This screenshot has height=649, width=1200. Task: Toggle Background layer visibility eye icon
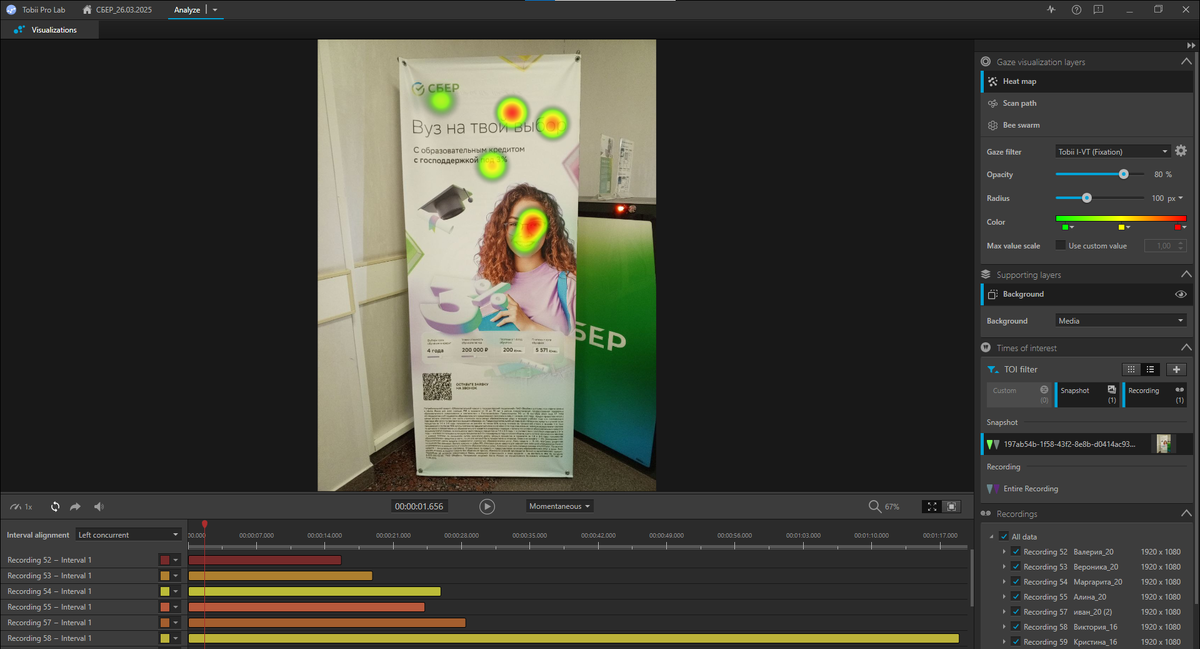coord(1181,294)
